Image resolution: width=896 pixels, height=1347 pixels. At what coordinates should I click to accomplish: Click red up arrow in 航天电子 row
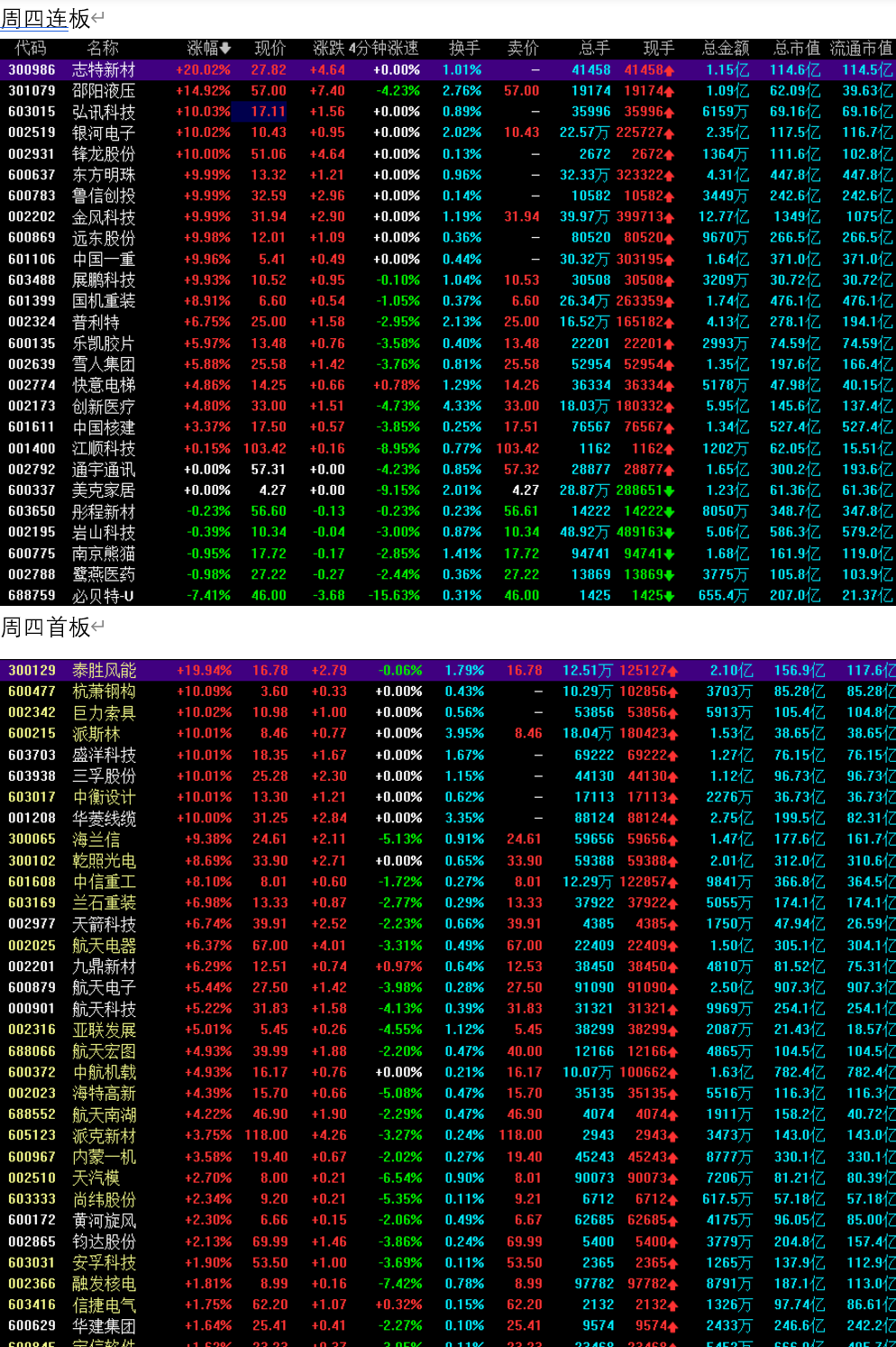672,989
